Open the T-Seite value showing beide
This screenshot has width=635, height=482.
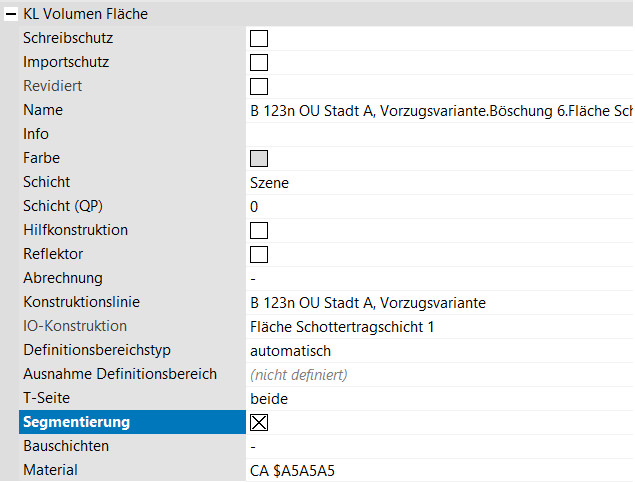[x=440, y=398]
